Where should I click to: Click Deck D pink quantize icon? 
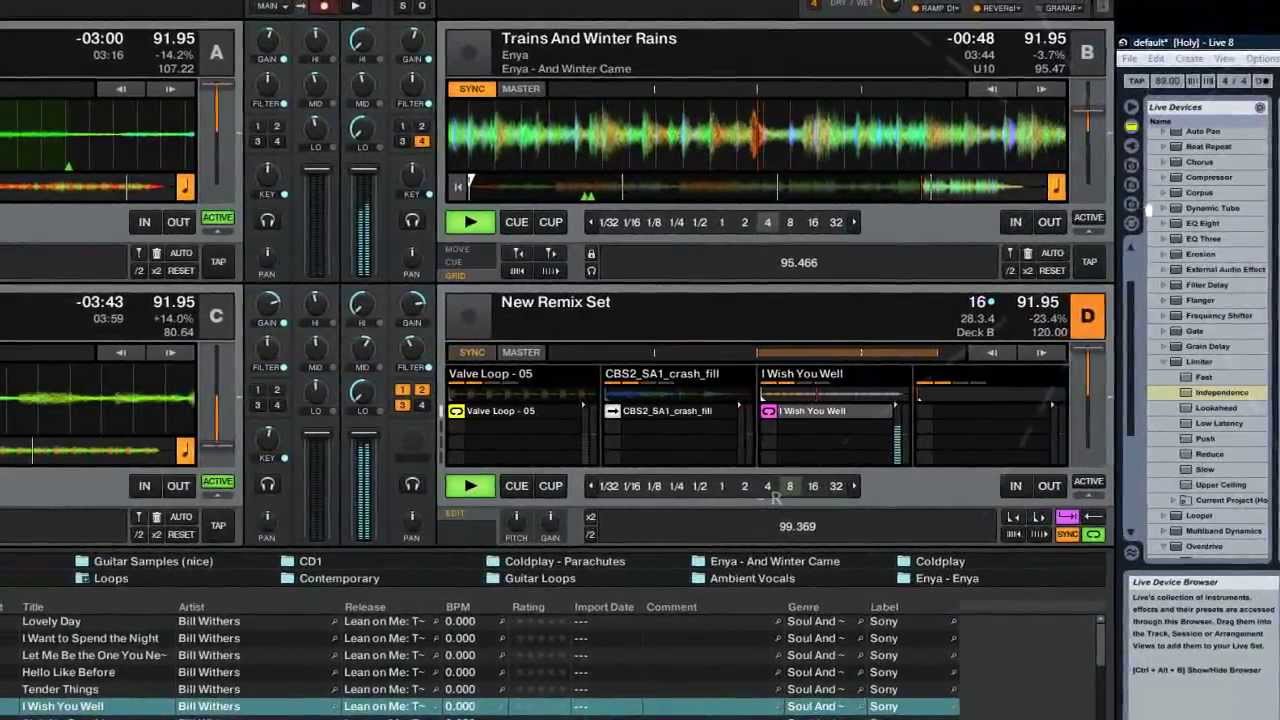click(1067, 517)
